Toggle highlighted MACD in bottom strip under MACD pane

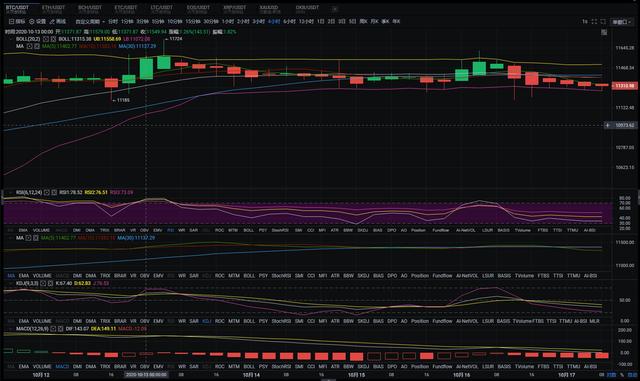click(x=62, y=366)
